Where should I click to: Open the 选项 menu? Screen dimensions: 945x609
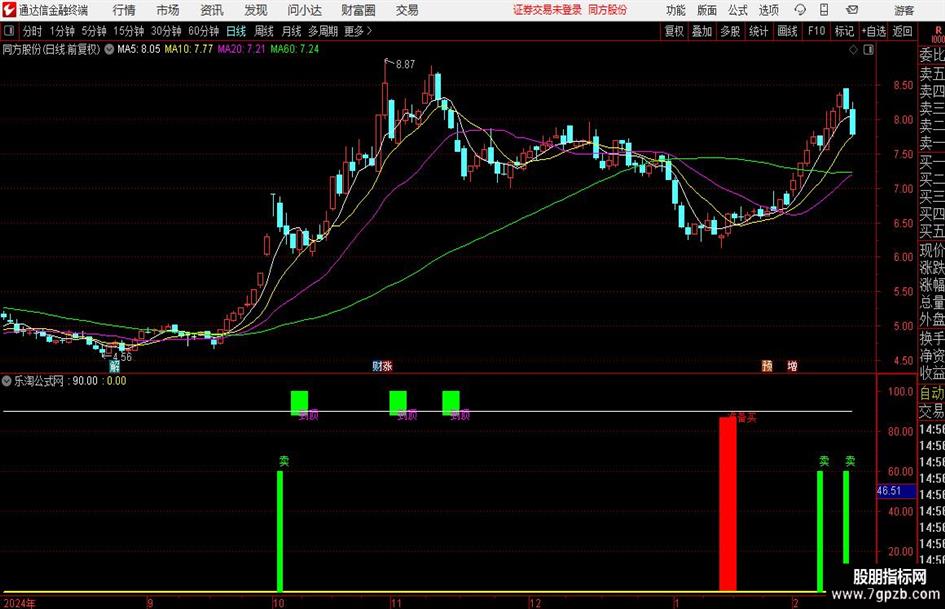click(768, 10)
